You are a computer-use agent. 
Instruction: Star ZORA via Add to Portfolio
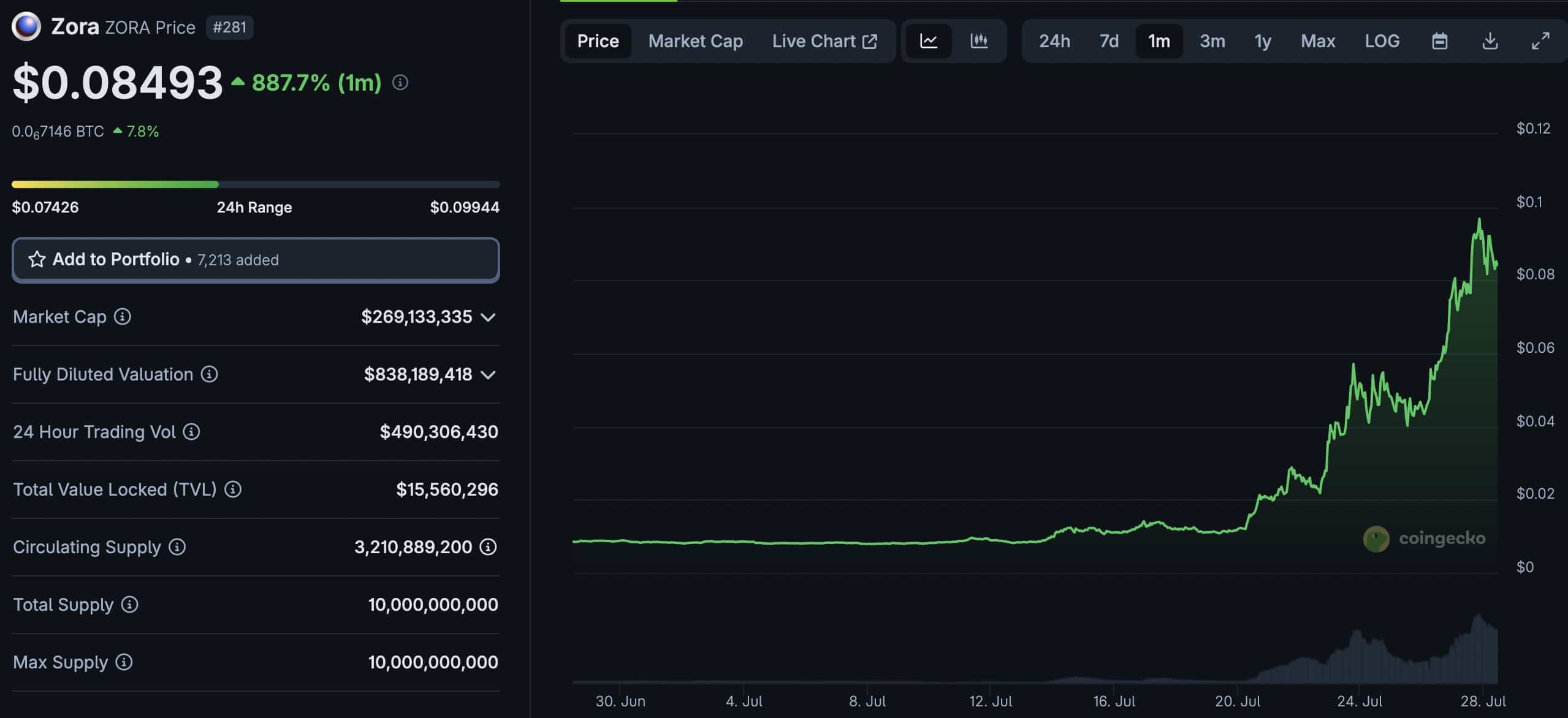[x=38, y=259]
